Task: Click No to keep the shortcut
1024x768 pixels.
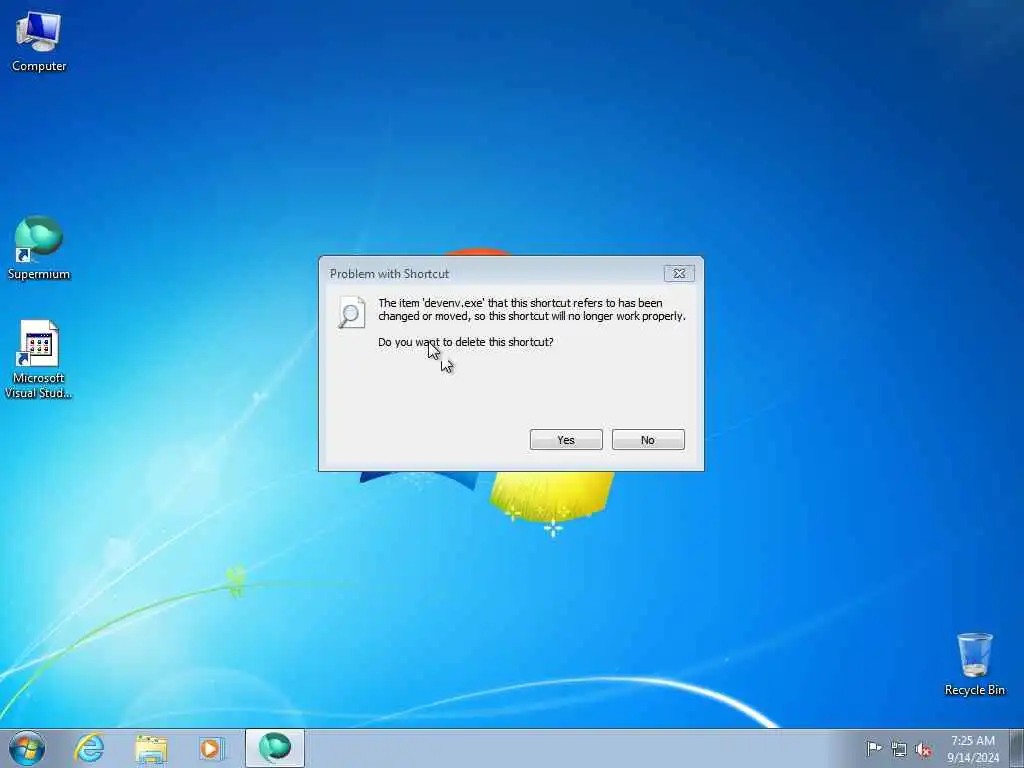Action: pos(648,440)
